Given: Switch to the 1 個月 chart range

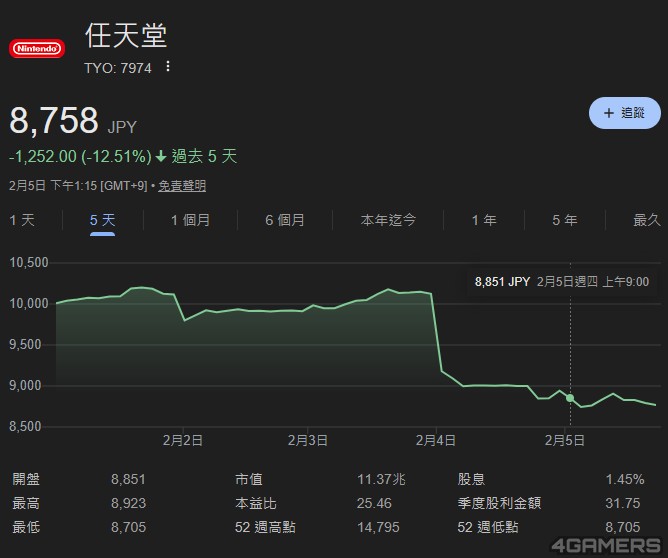Looking at the screenshot, I should 190,220.
